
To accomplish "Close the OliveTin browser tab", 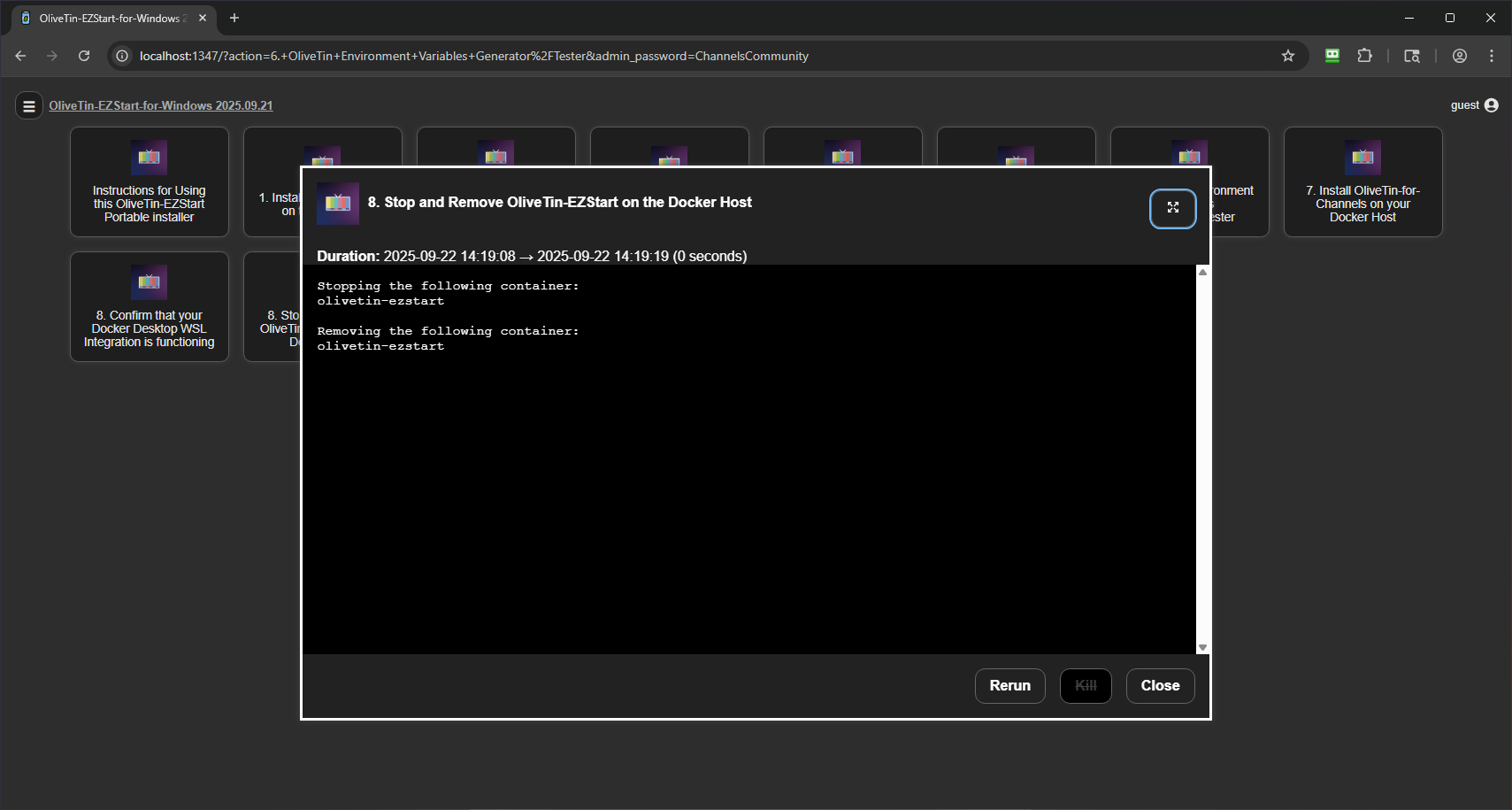I will pyautogui.click(x=203, y=18).
